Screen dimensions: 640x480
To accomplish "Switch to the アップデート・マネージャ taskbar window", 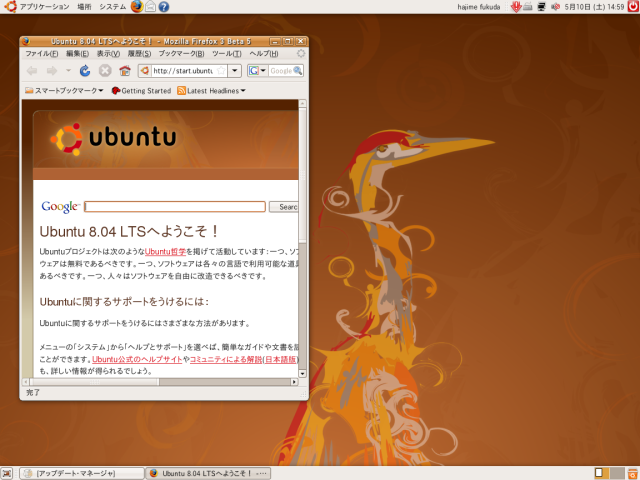I will [x=82, y=473].
